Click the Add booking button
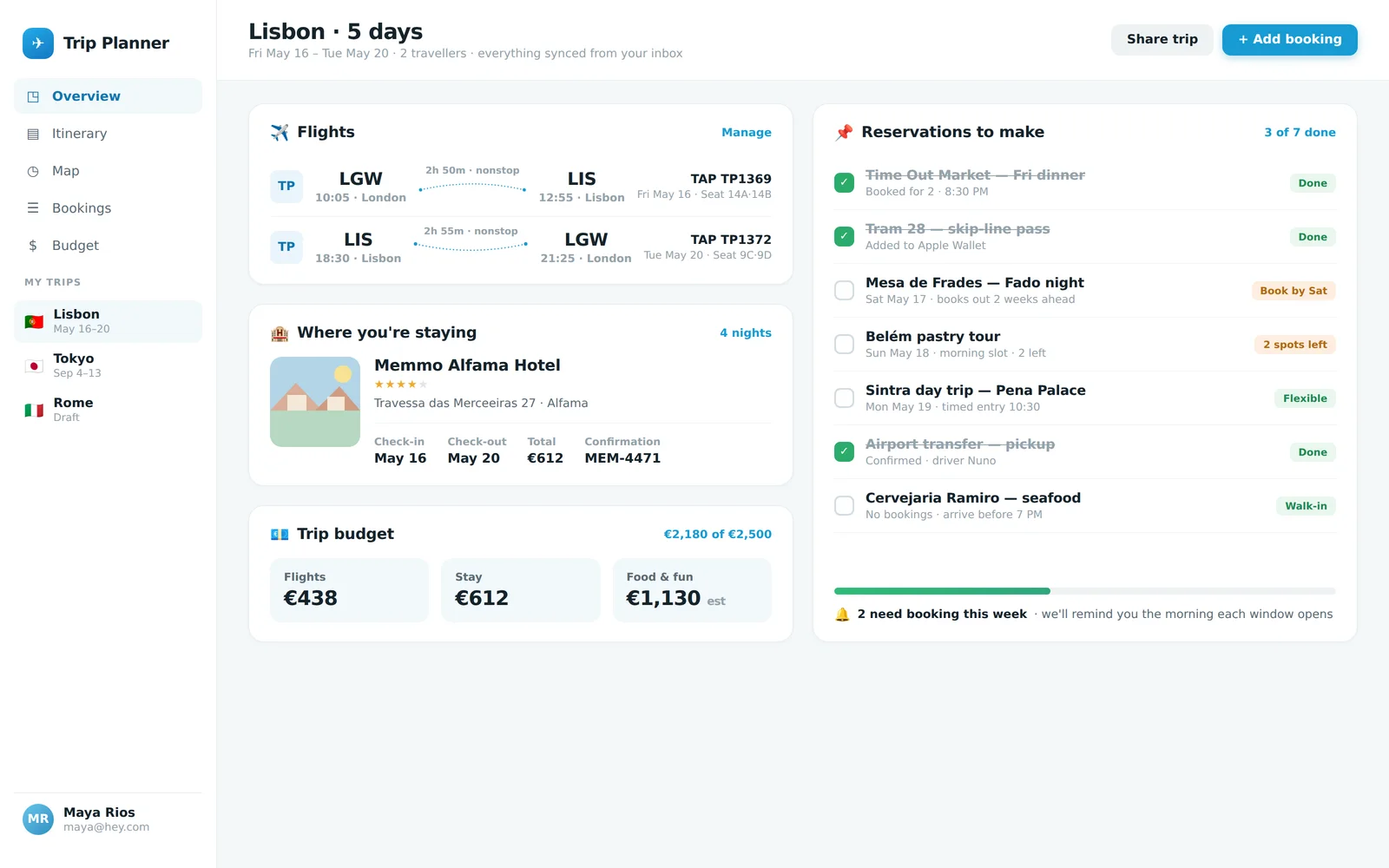This screenshot has width=1389, height=868. click(x=1289, y=40)
